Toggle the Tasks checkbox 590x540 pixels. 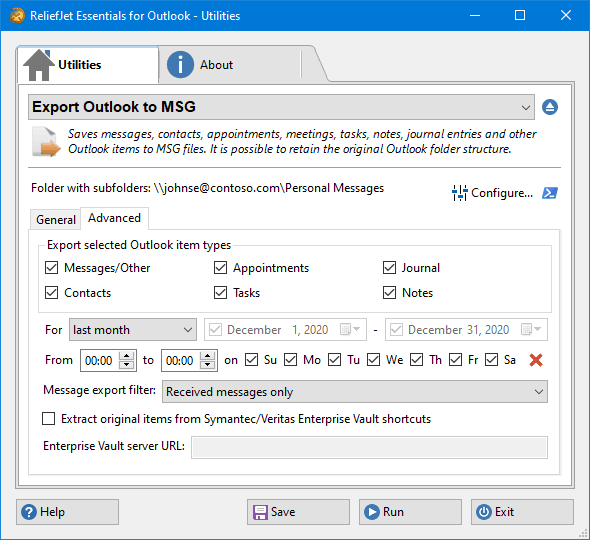pos(220,293)
